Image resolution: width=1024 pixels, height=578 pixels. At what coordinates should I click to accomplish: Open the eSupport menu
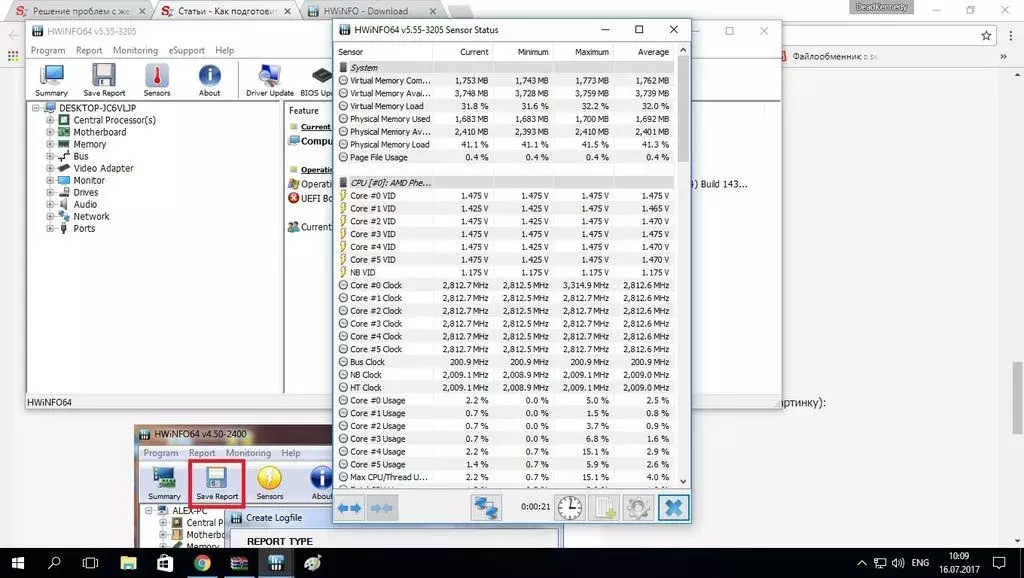[x=187, y=50]
